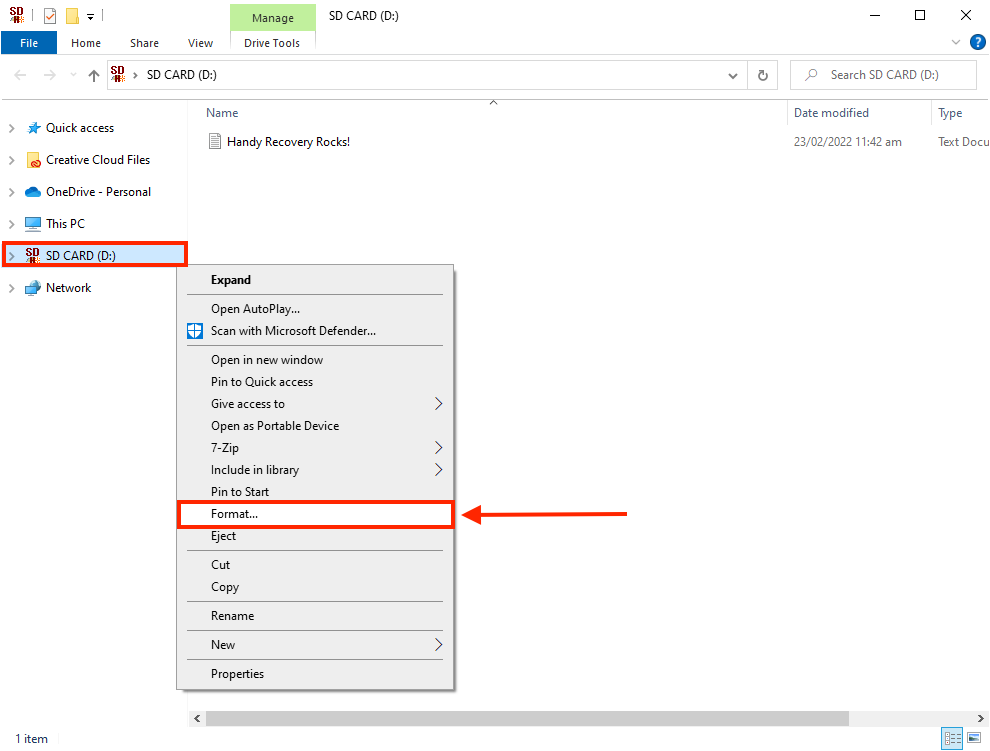The width and height of the screenshot is (990, 751).
Task: Switch to the Home ribbon tab
Action: click(86, 43)
